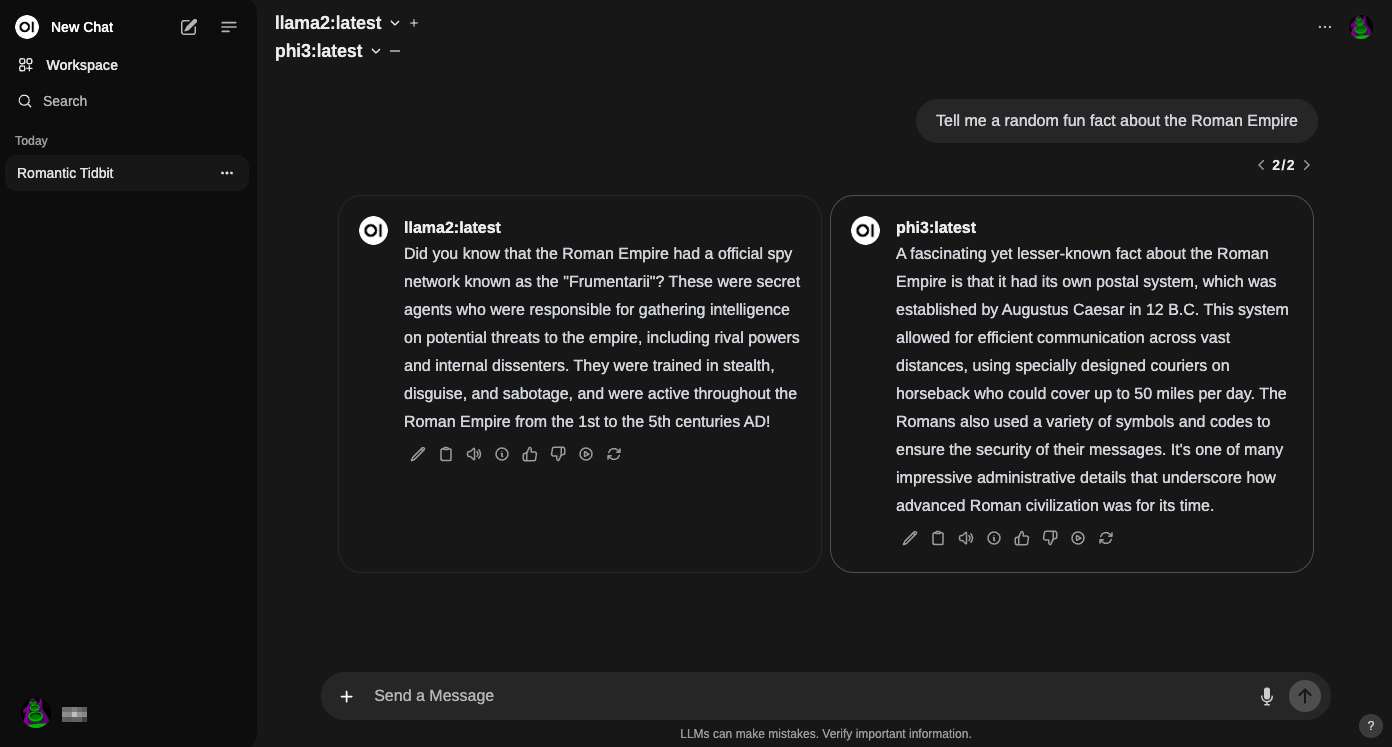Click the new chat compose icon
Viewport: 1392px width, 747px height.
(x=189, y=27)
